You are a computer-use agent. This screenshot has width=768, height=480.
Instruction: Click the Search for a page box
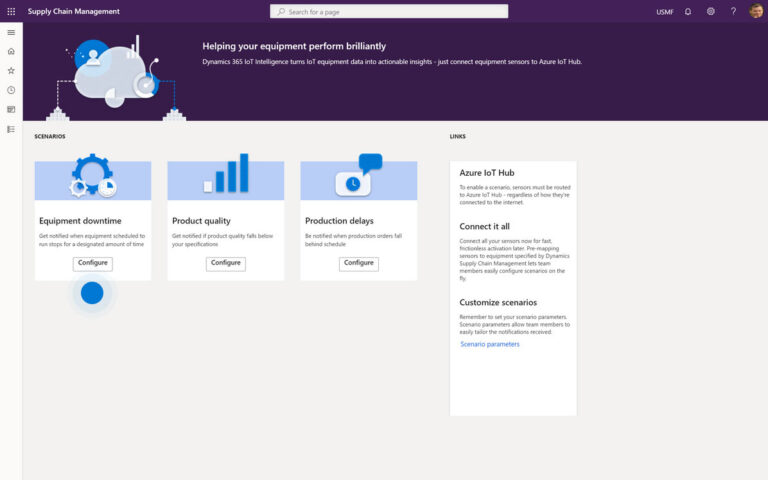[389, 11]
